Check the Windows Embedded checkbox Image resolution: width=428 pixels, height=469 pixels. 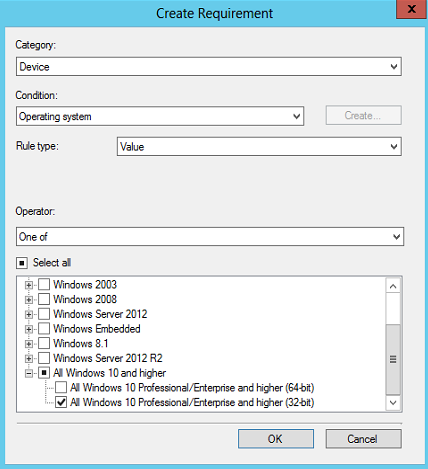[x=44, y=329]
